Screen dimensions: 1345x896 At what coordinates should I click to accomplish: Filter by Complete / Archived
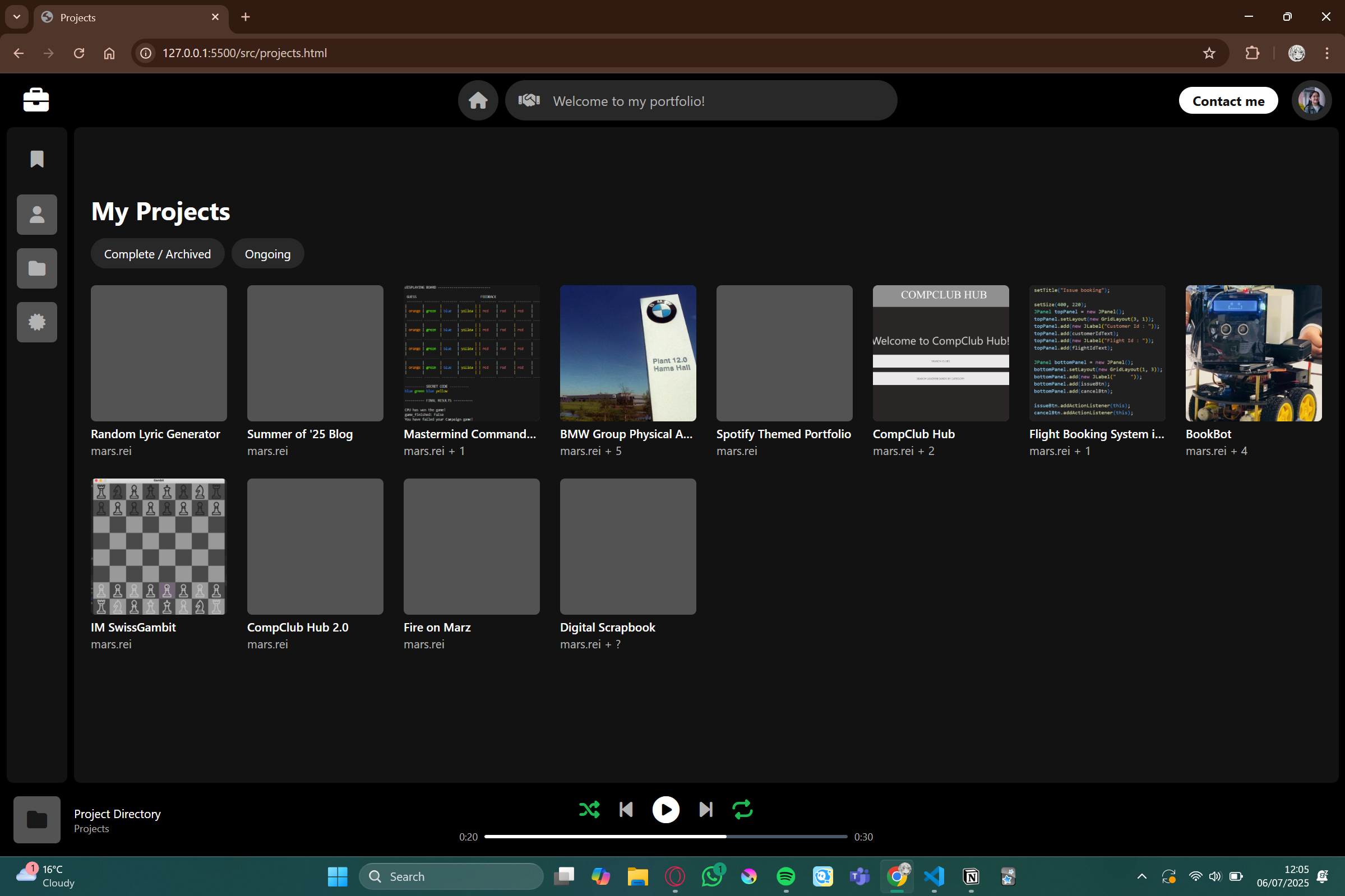(x=157, y=254)
